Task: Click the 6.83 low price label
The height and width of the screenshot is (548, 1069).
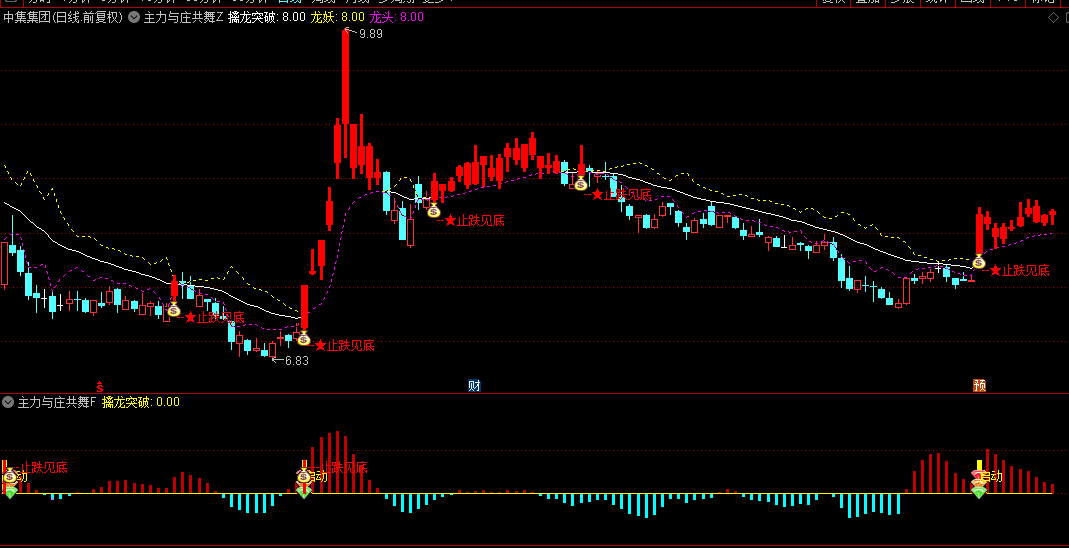Action: [x=297, y=361]
